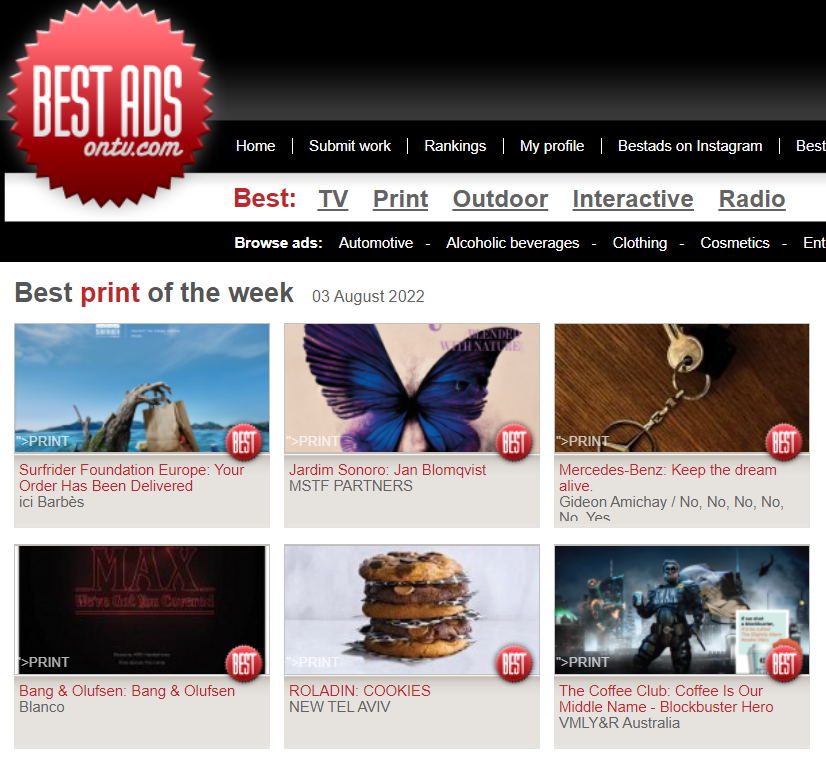The image size is (826, 767).
Task: Open The Coffee Club Blockbuster Hero title
Action: 666,699
